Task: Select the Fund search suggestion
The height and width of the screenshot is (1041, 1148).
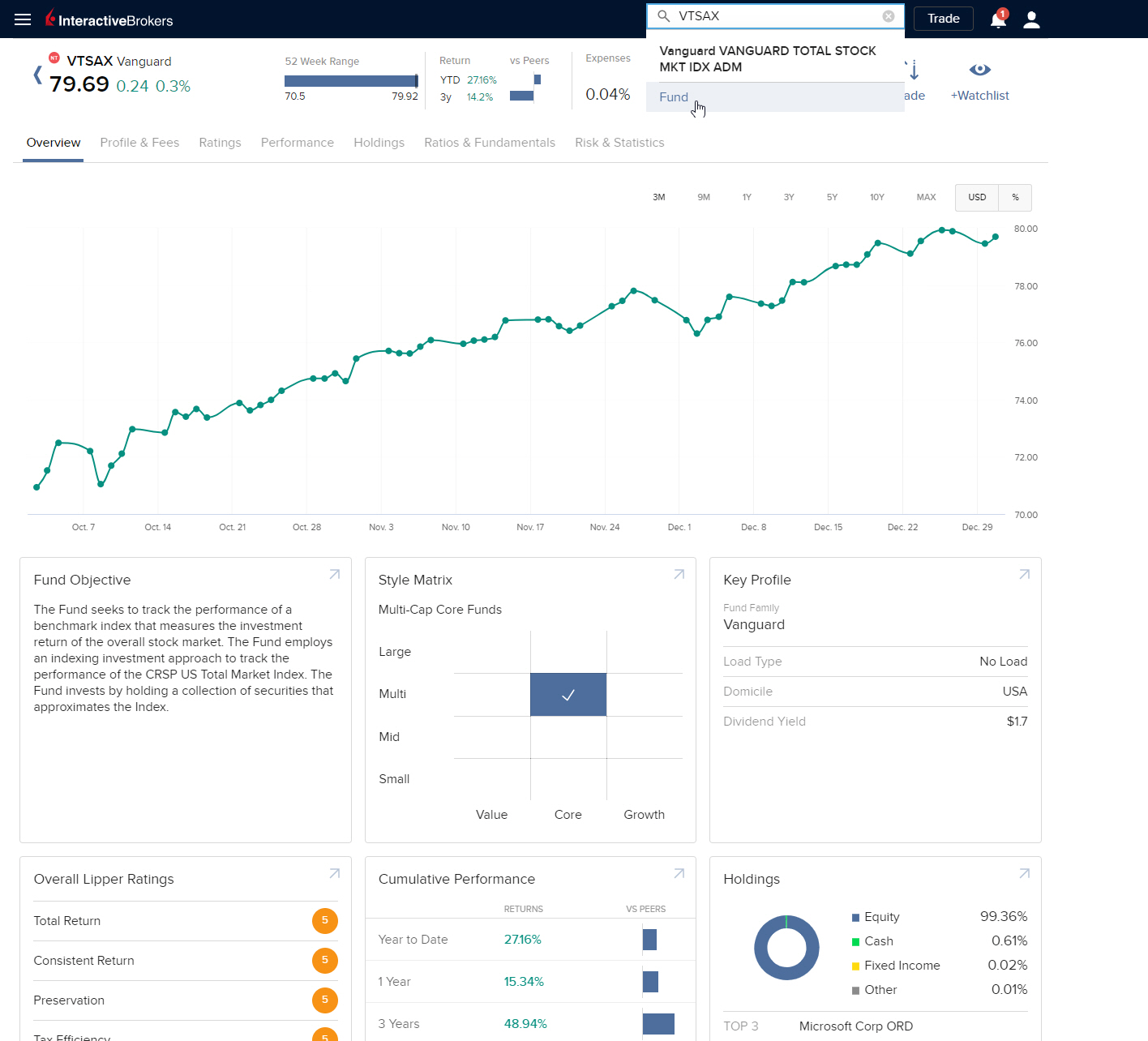Action: tap(775, 97)
